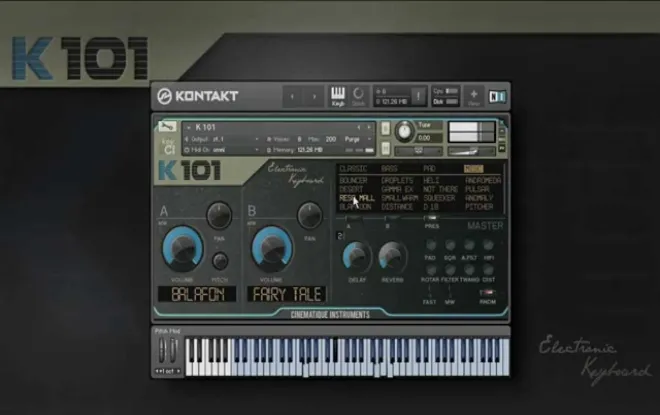Select the highlighted fourth preset category tab
This screenshot has width=660, height=415.
tap(474, 169)
